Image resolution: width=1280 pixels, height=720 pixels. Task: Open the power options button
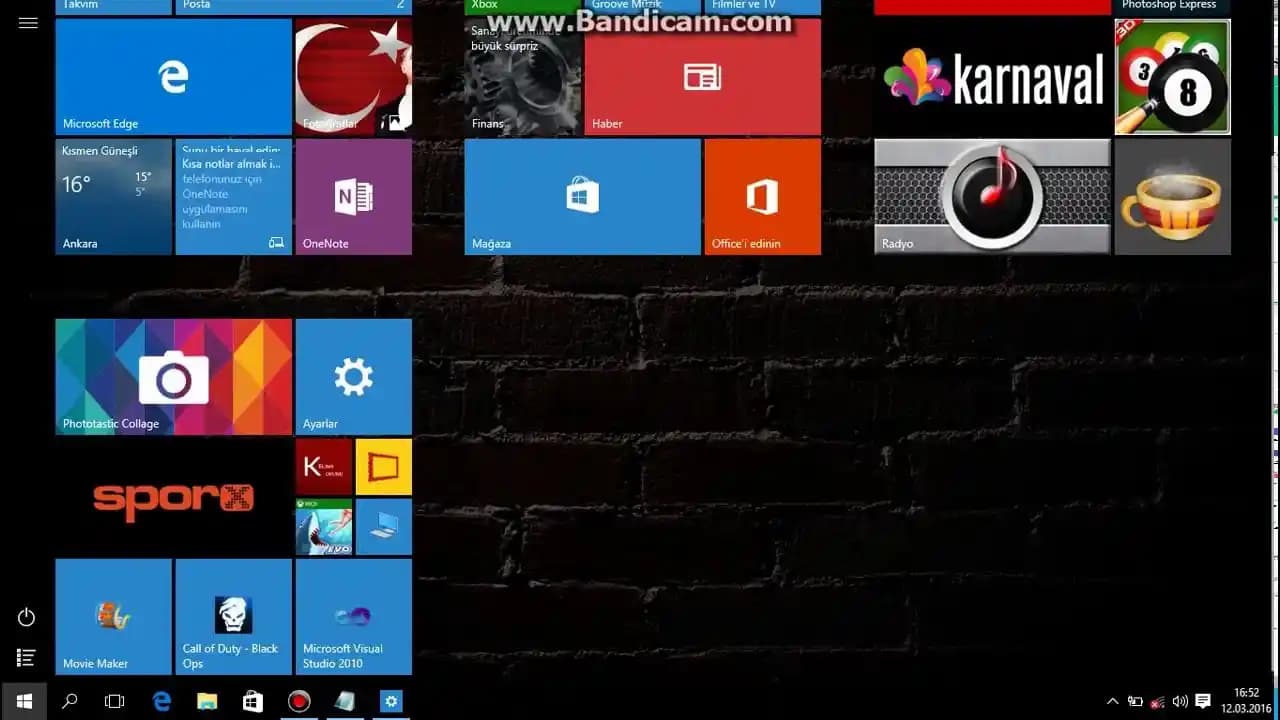click(x=27, y=617)
